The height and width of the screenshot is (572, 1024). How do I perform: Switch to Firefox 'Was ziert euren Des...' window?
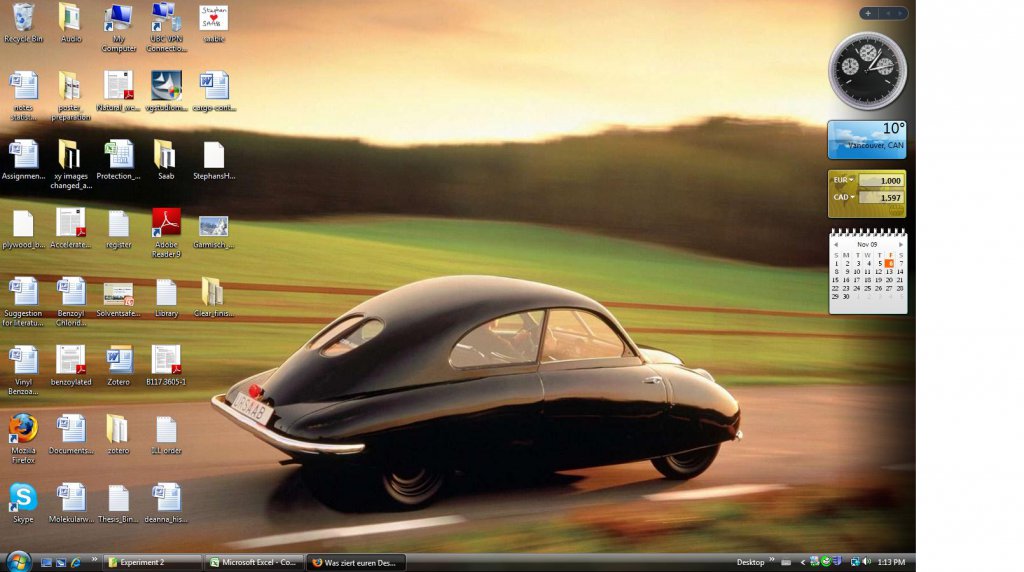(x=356, y=562)
